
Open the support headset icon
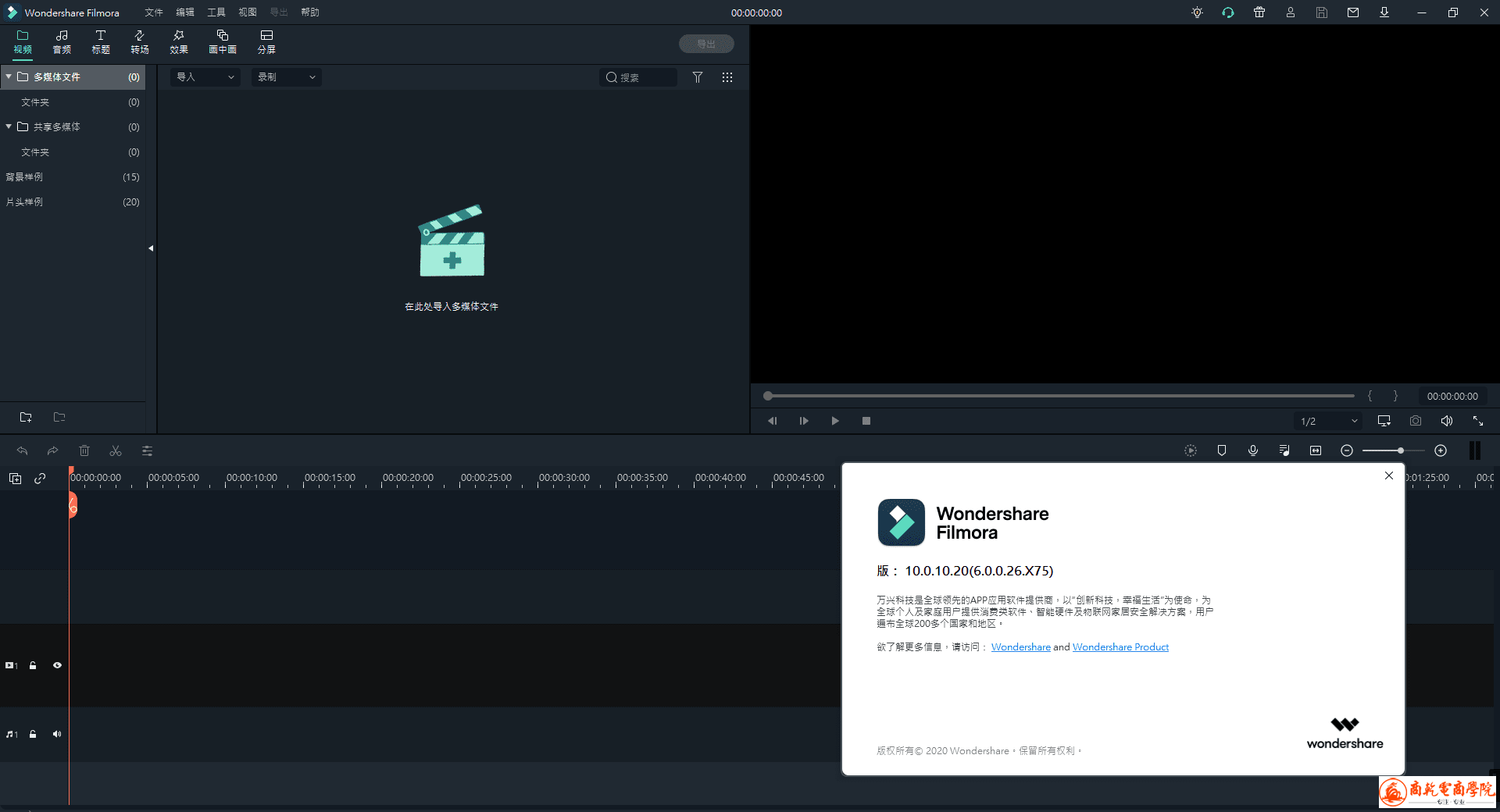(1228, 12)
